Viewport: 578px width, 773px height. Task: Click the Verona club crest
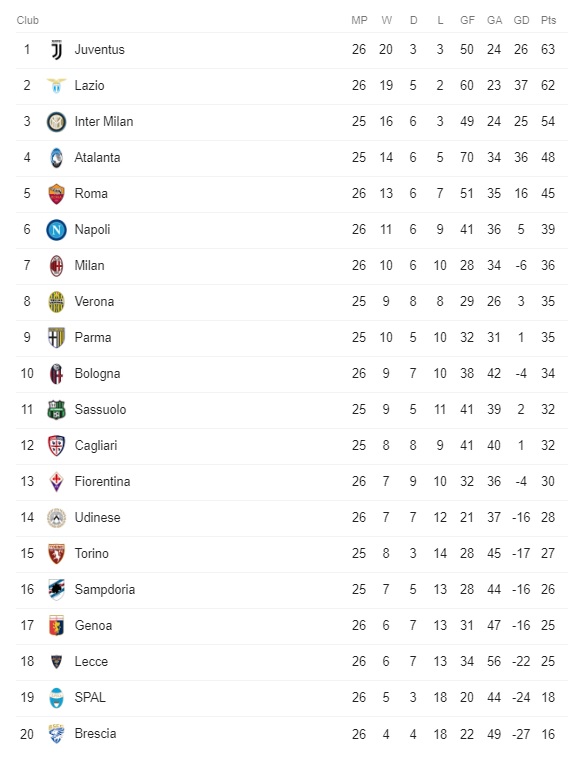click(56, 302)
